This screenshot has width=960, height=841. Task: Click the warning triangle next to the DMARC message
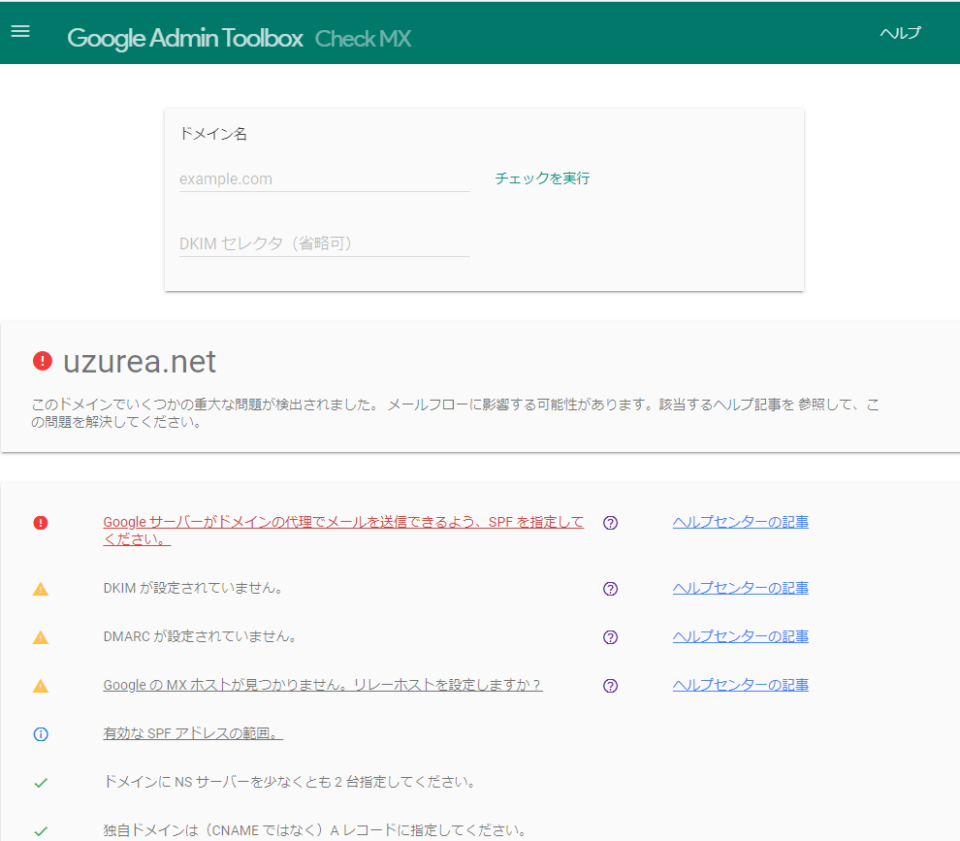[40, 636]
